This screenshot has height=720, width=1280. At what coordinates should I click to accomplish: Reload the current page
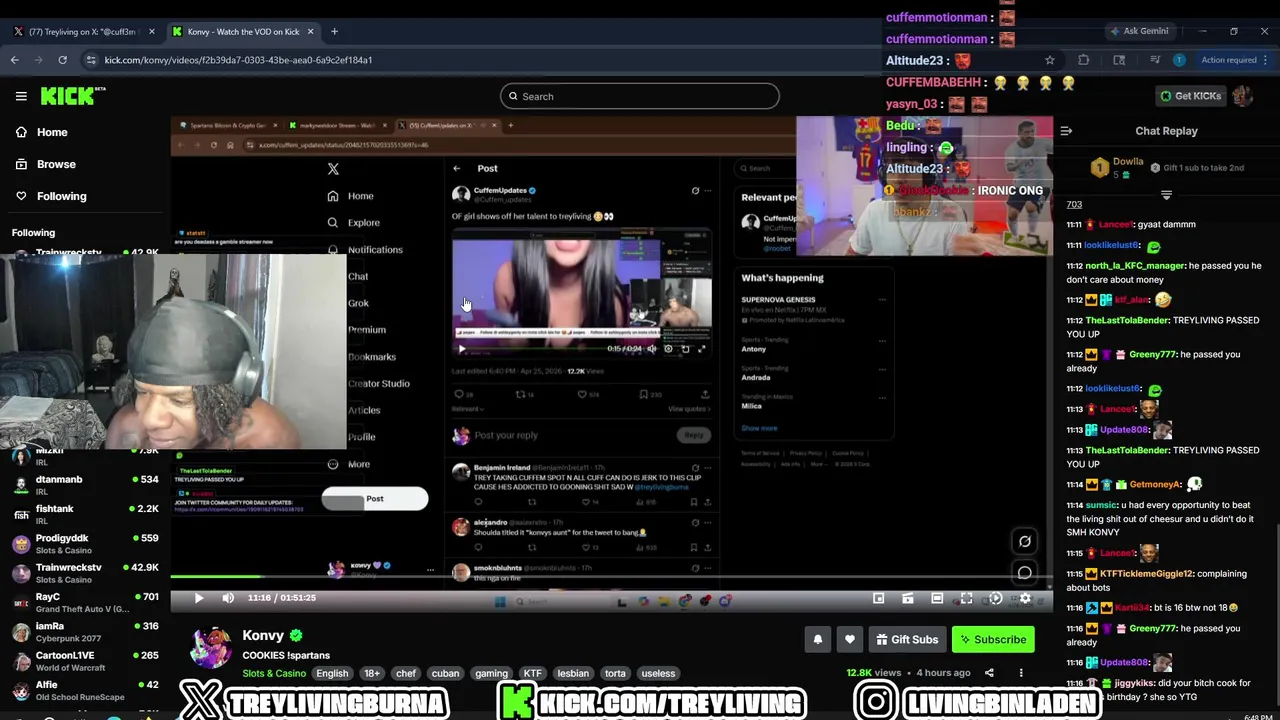[x=62, y=60]
